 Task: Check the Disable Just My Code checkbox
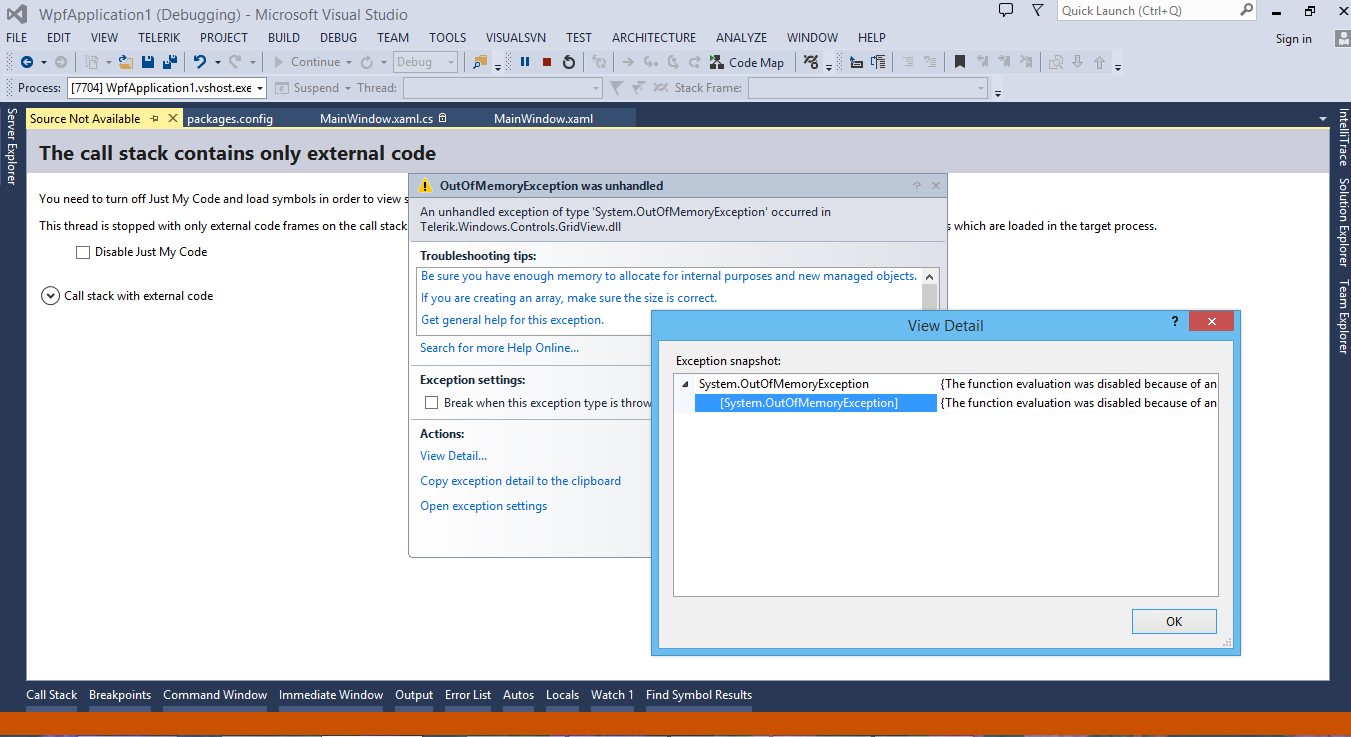pos(83,252)
